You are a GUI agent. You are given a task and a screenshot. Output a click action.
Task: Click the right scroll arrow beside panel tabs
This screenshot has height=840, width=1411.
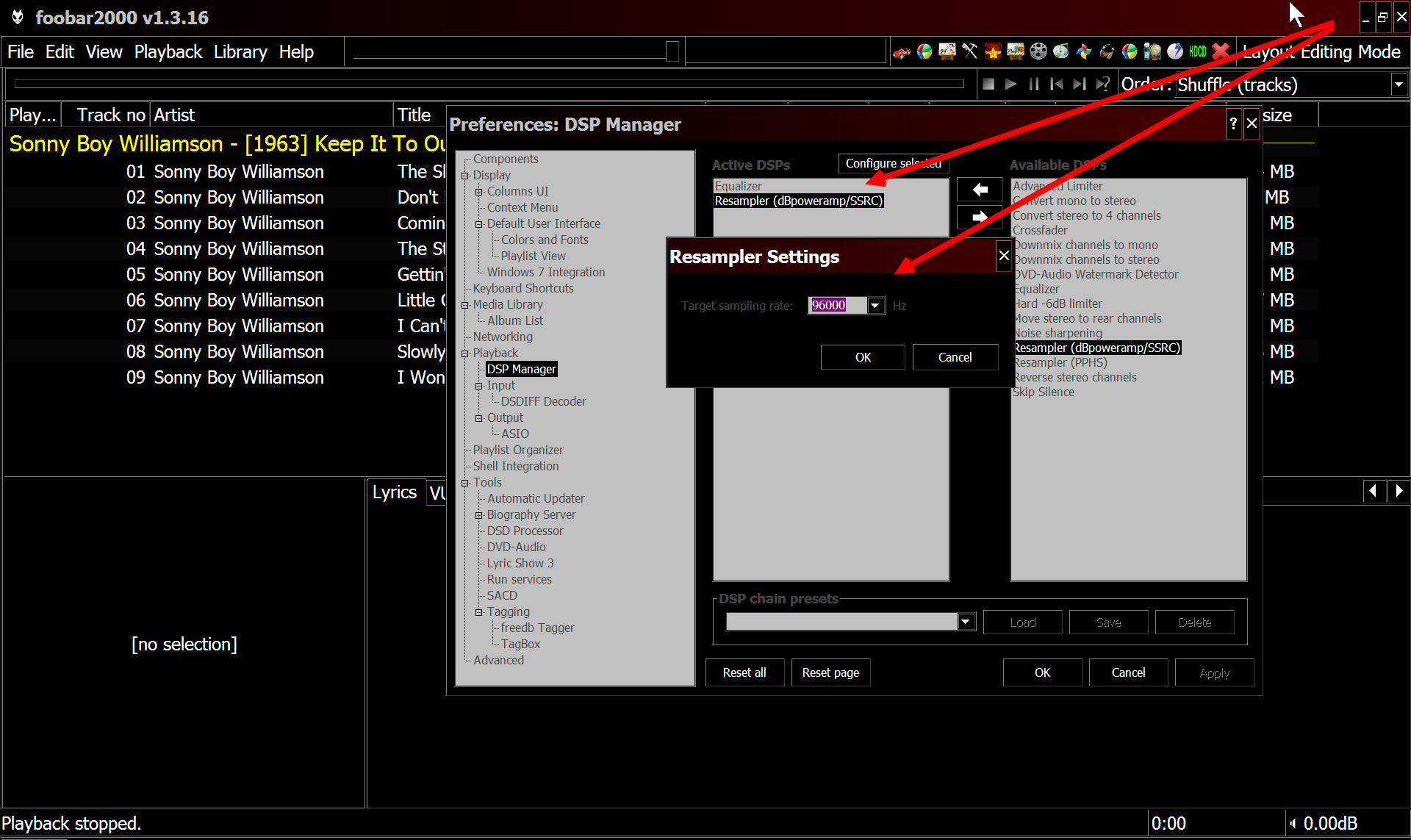1399,491
